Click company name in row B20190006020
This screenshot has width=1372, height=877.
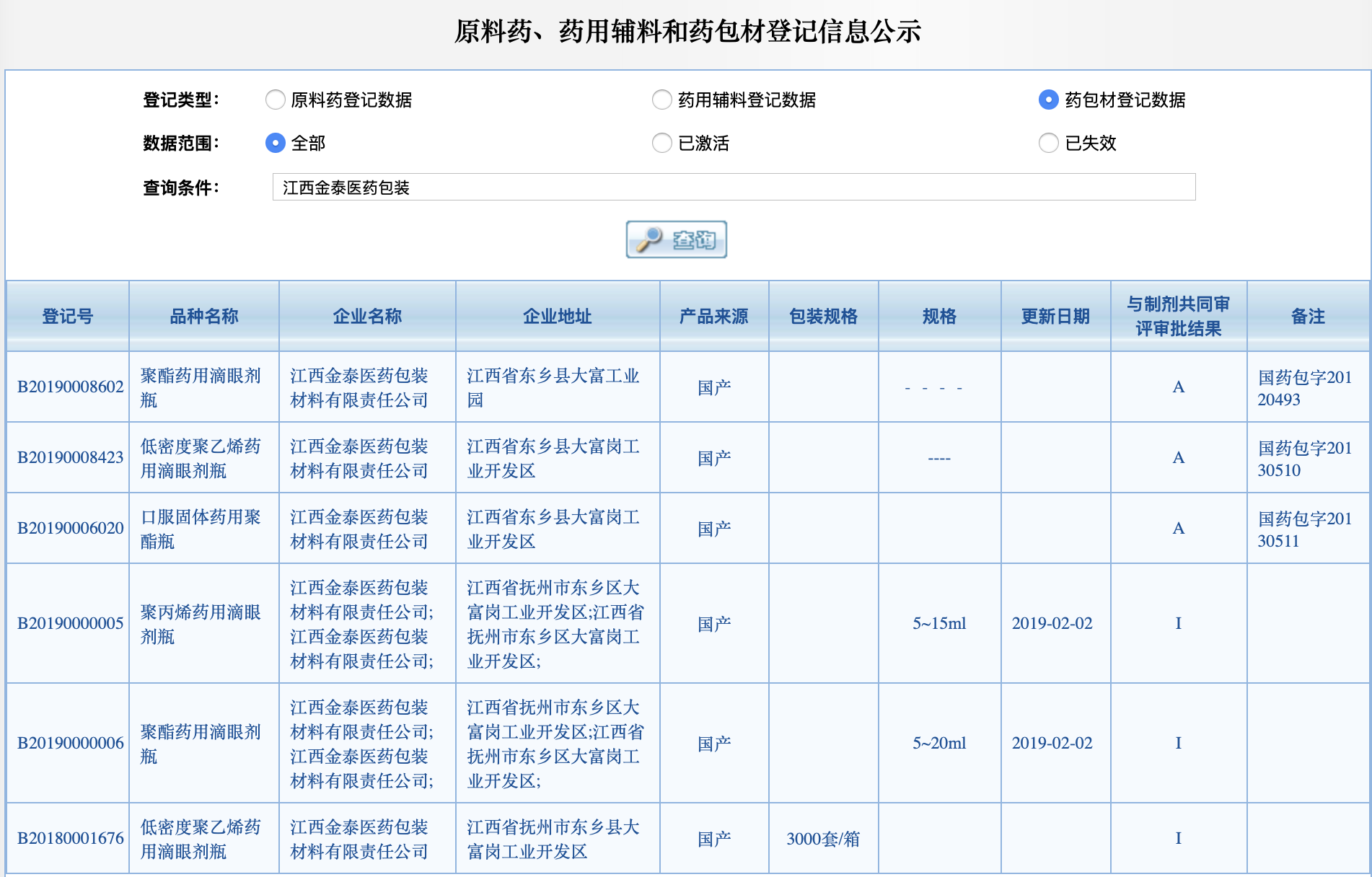point(359,529)
